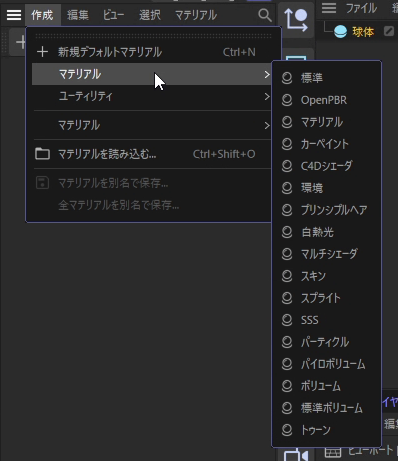The image size is (398, 461).
Task: Open the ファイル menu in object manager
Action: [x=361, y=8]
